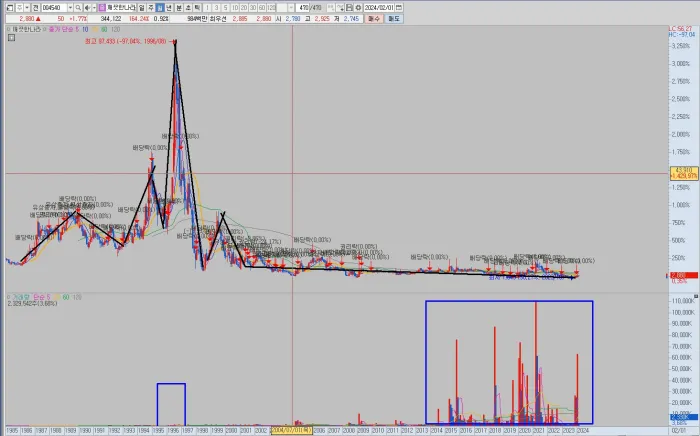The height and width of the screenshot is (436, 700).
Task: Open the calendar date picker icon
Action: point(399,8)
